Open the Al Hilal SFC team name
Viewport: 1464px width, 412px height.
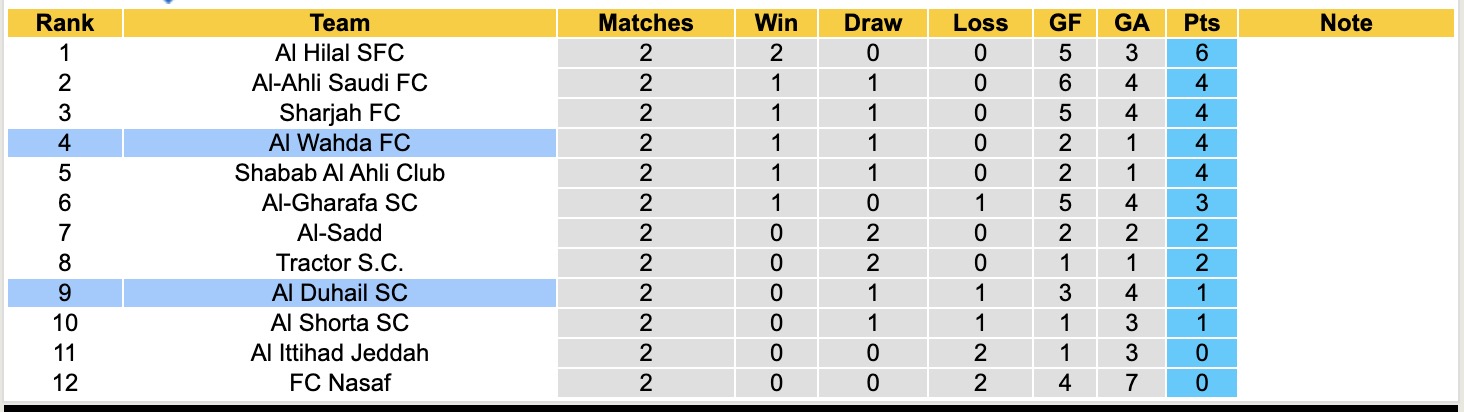coord(340,53)
